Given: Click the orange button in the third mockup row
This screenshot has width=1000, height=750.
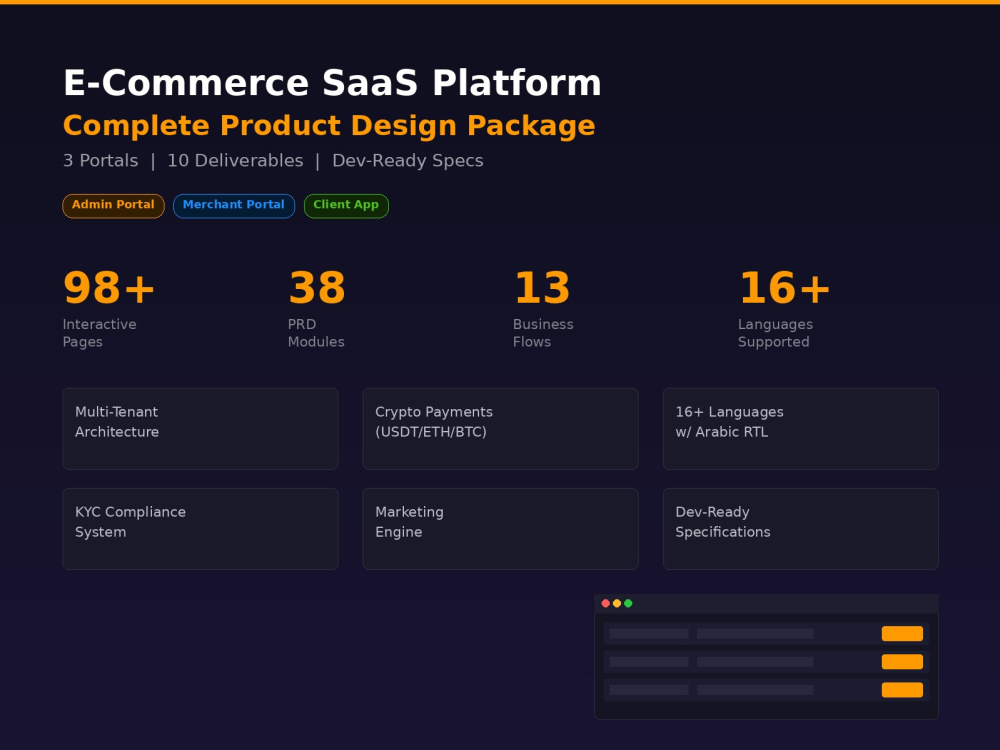Looking at the screenshot, I should coord(902,689).
